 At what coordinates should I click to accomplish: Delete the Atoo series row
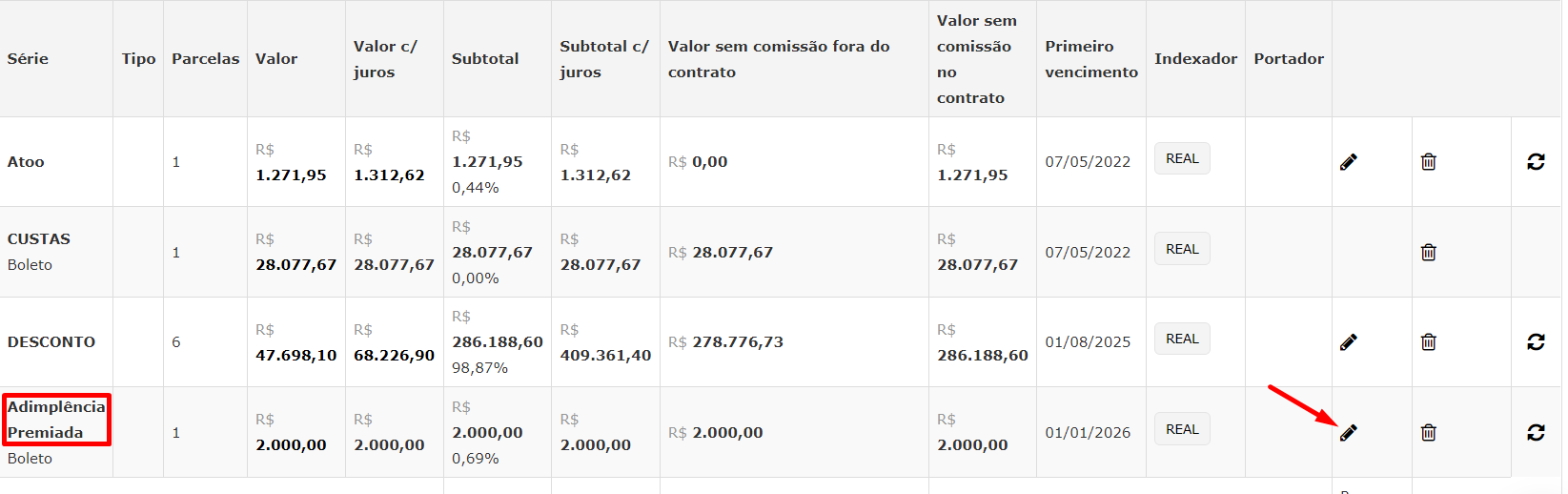[1428, 162]
